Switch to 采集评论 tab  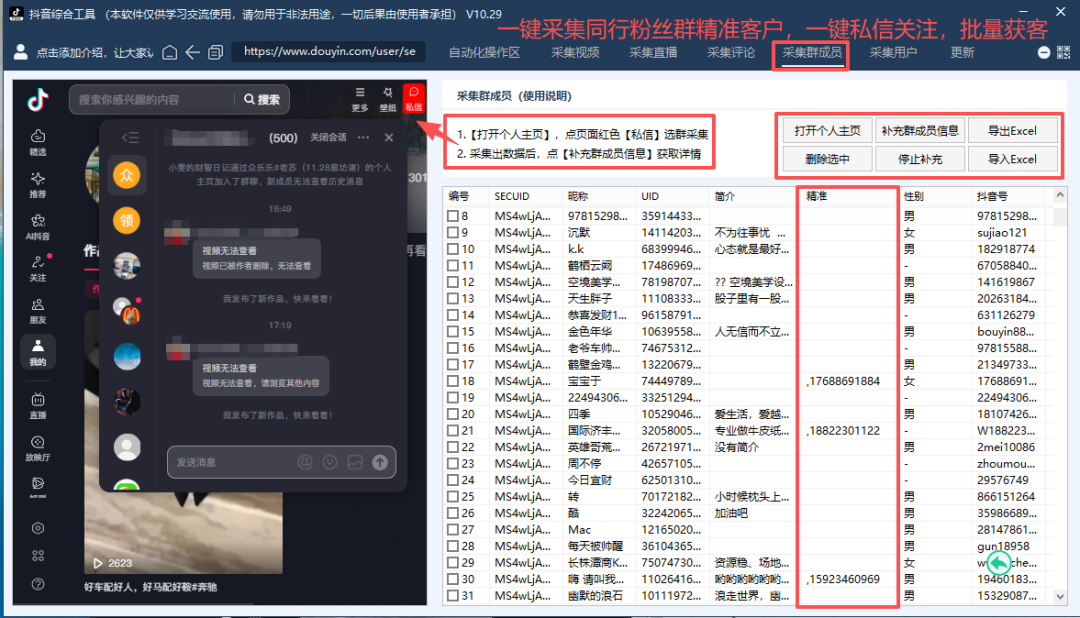tap(731, 52)
